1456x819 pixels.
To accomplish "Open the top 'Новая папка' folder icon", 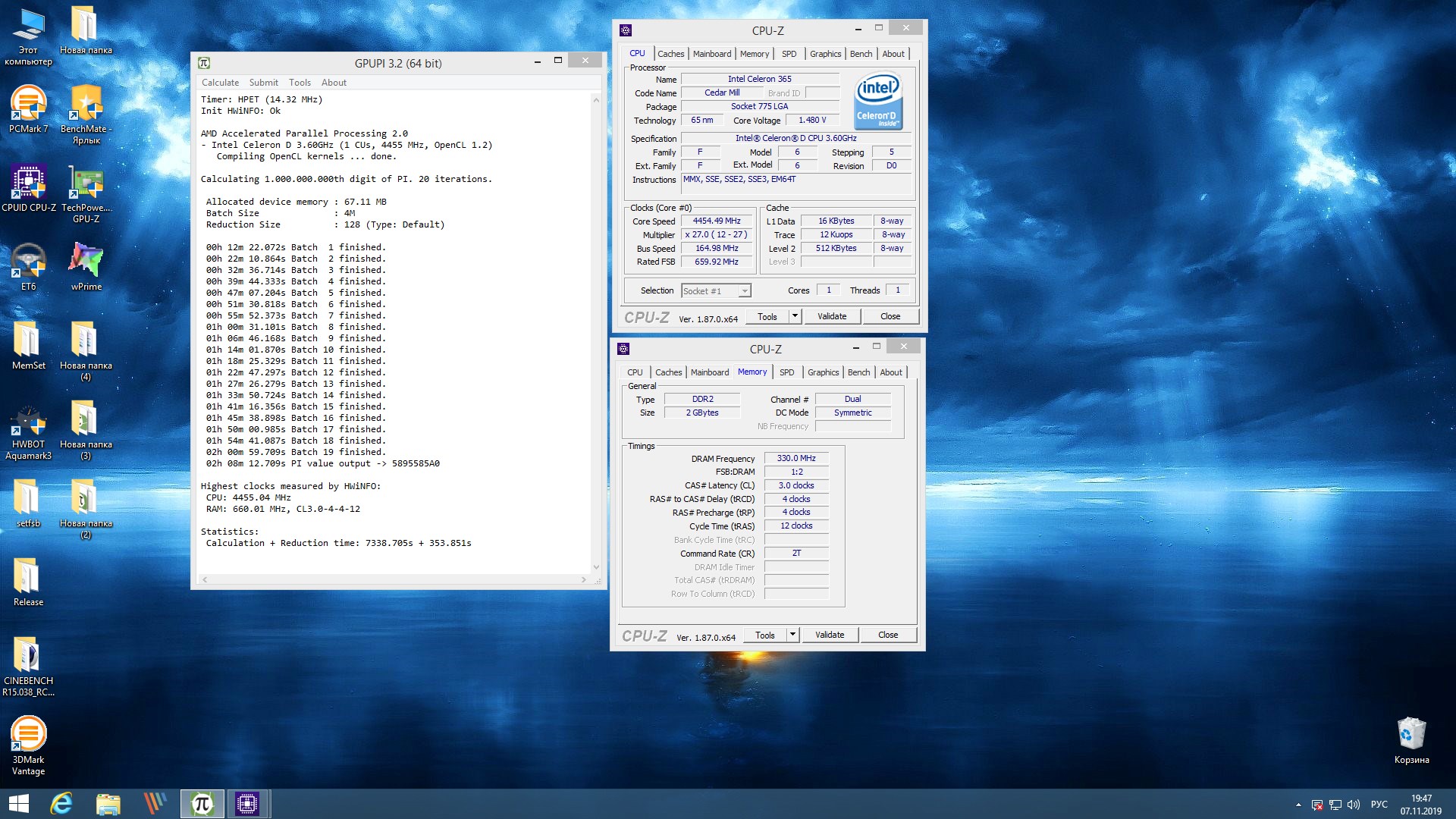I will [x=86, y=31].
